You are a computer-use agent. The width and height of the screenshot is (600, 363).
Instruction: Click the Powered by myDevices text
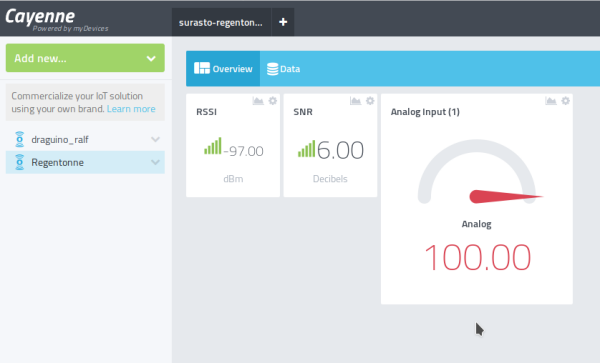70,29
